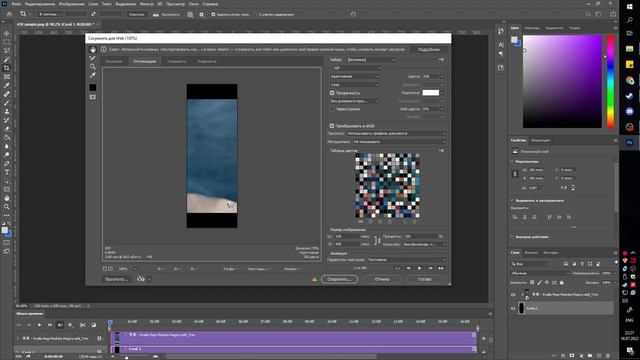Open Просмотр document profile dropdown
This screenshot has width=640, height=360.
(x=396, y=133)
